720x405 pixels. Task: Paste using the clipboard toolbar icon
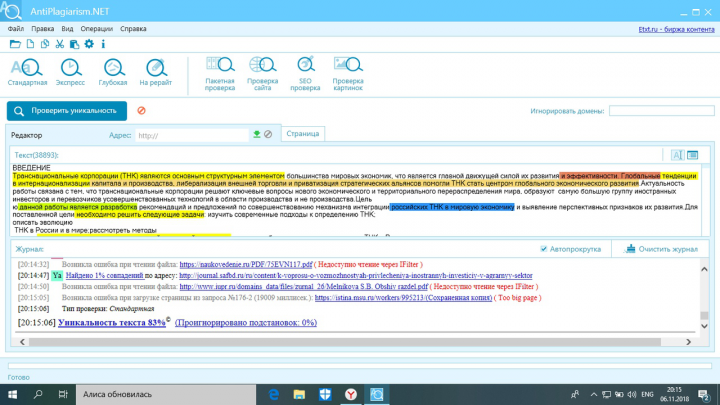click(x=74, y=44)
